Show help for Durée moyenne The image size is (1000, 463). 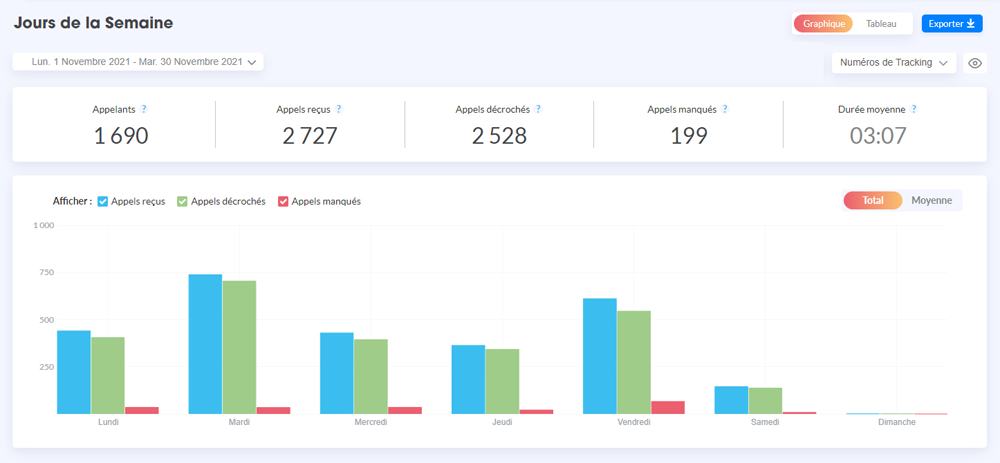[914, 109]
